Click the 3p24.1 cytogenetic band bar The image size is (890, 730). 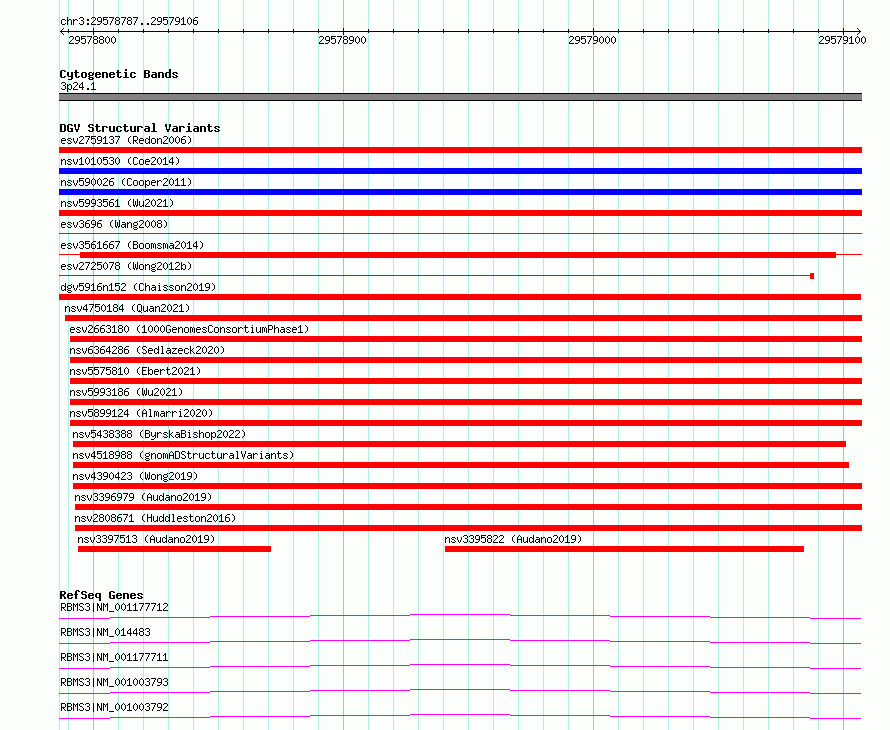click(x=460, y=97)
